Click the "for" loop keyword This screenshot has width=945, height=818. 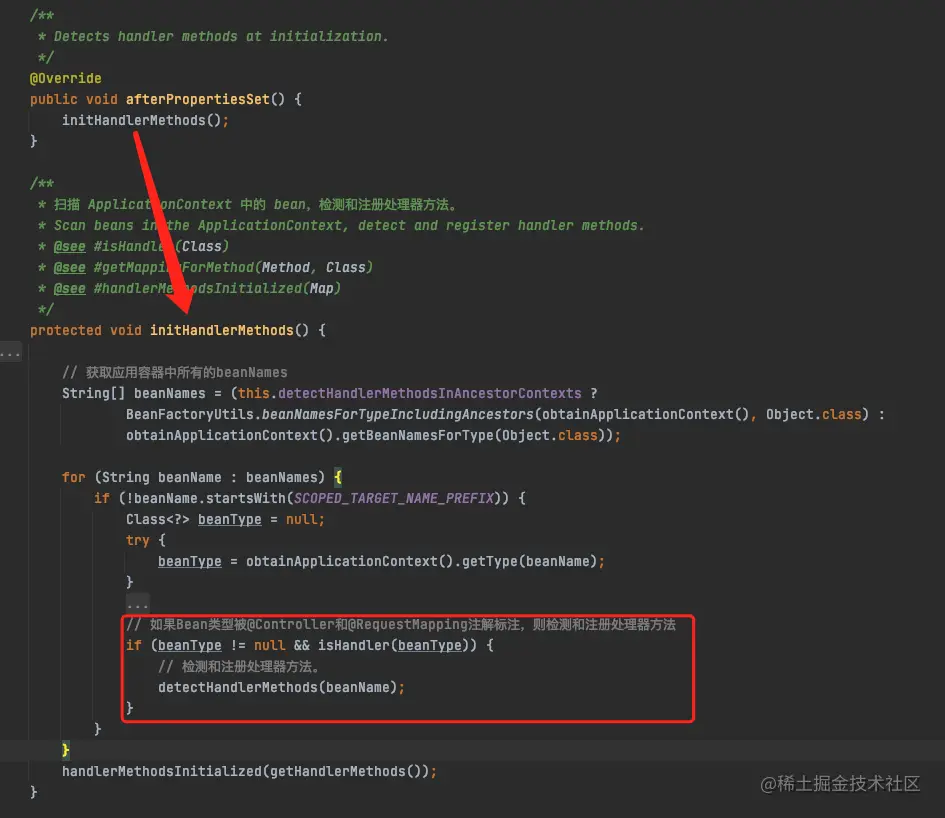74,477
